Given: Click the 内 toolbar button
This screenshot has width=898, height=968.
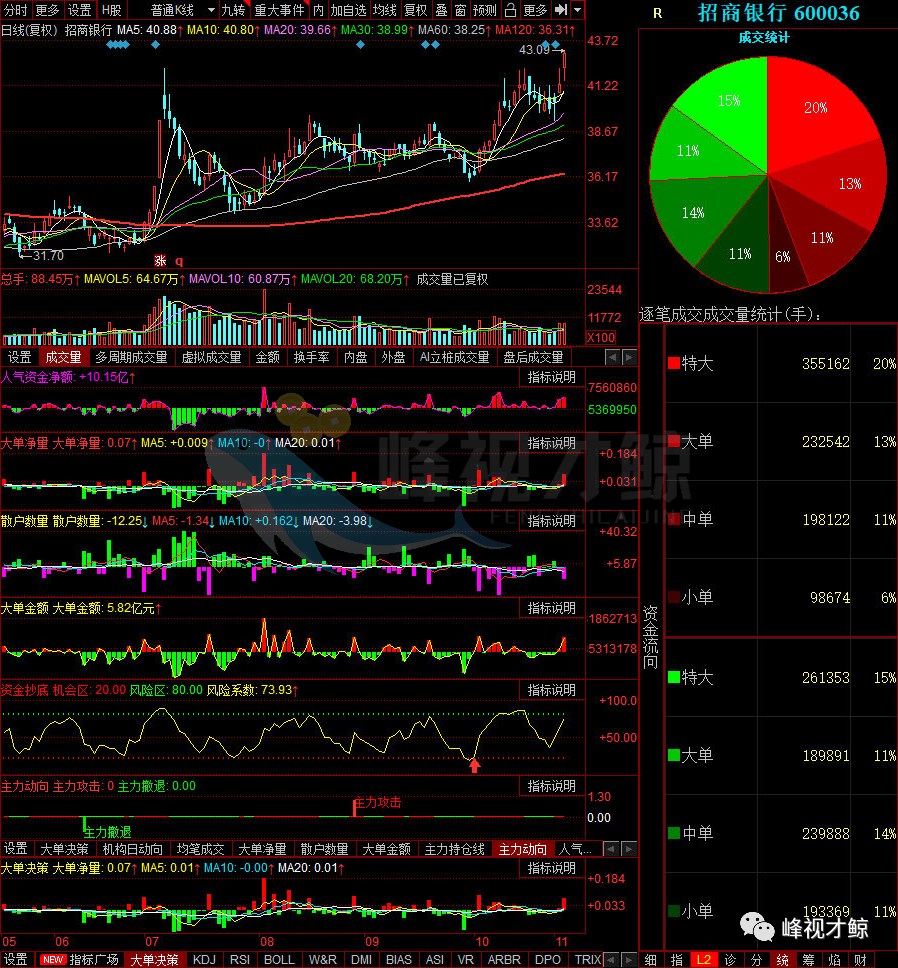Looking at the screenshot, I should (318, 10).
